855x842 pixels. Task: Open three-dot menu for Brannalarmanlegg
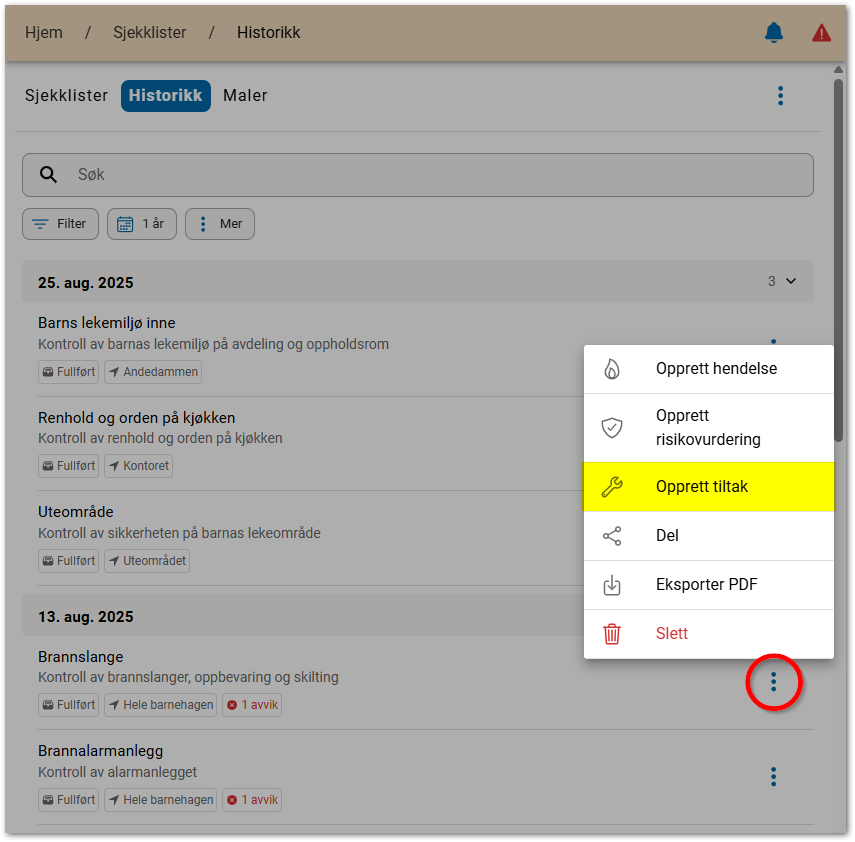click(x=773, y=777)
